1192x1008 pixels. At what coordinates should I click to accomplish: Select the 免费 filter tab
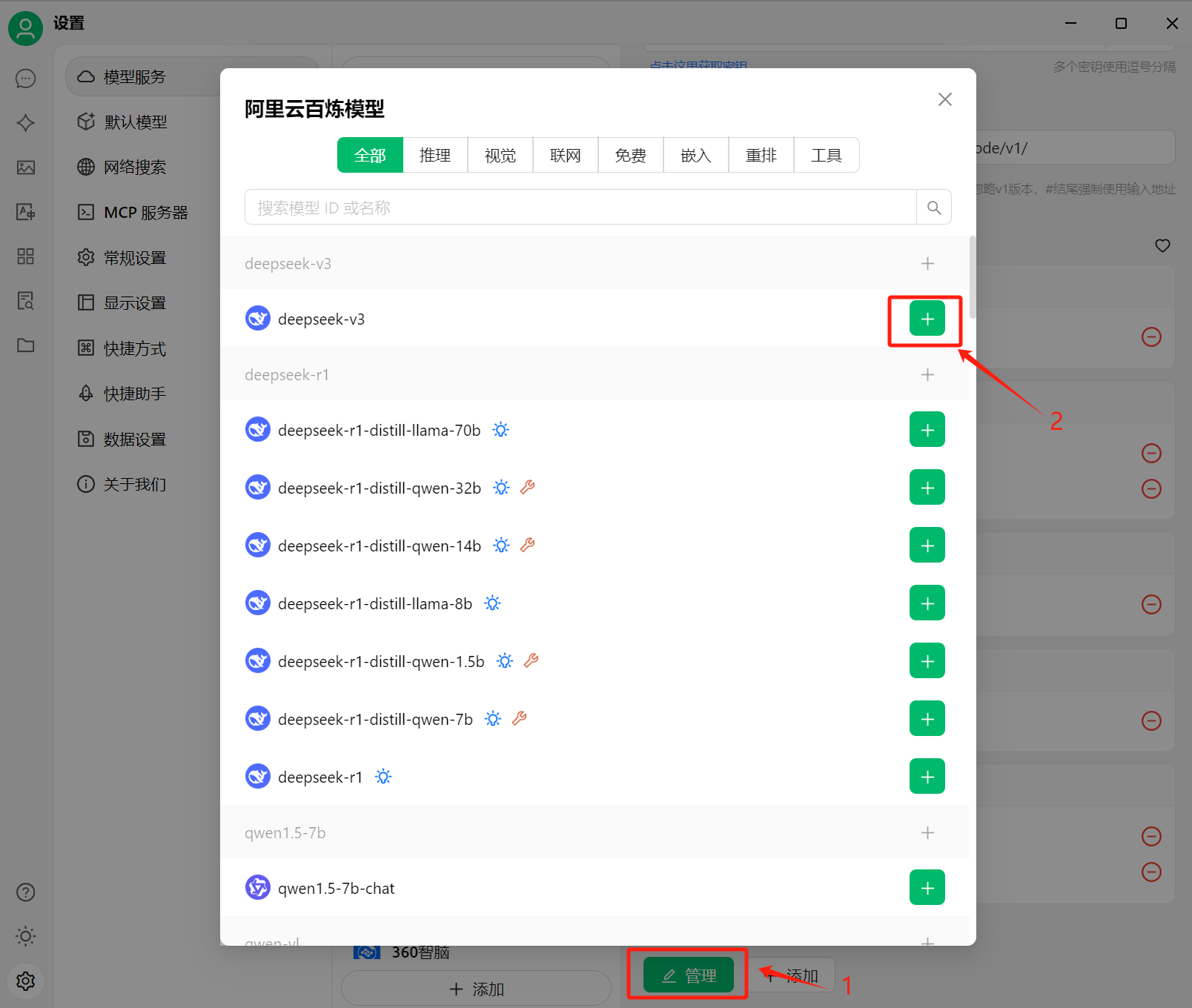coord(631,155)
